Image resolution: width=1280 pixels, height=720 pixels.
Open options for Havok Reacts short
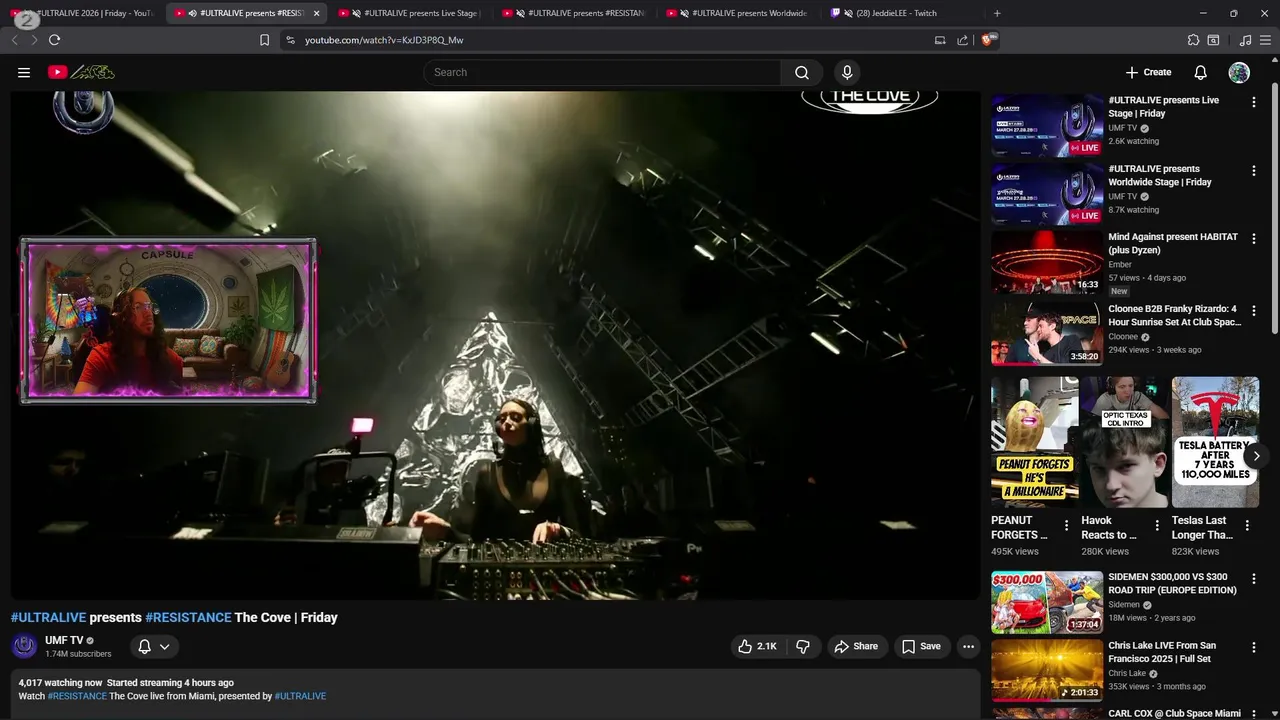pos(1157,525)
